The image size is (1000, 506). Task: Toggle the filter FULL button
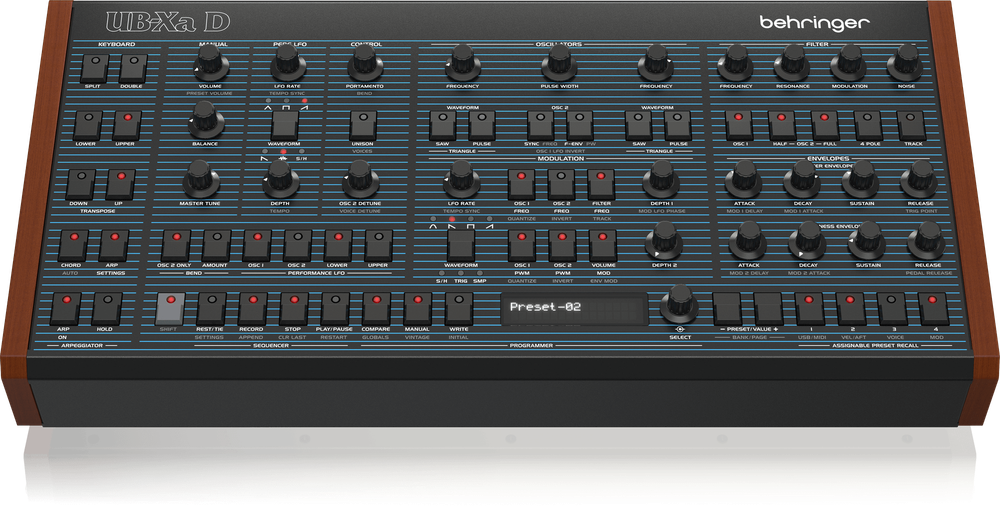click(x=825, y=125)
